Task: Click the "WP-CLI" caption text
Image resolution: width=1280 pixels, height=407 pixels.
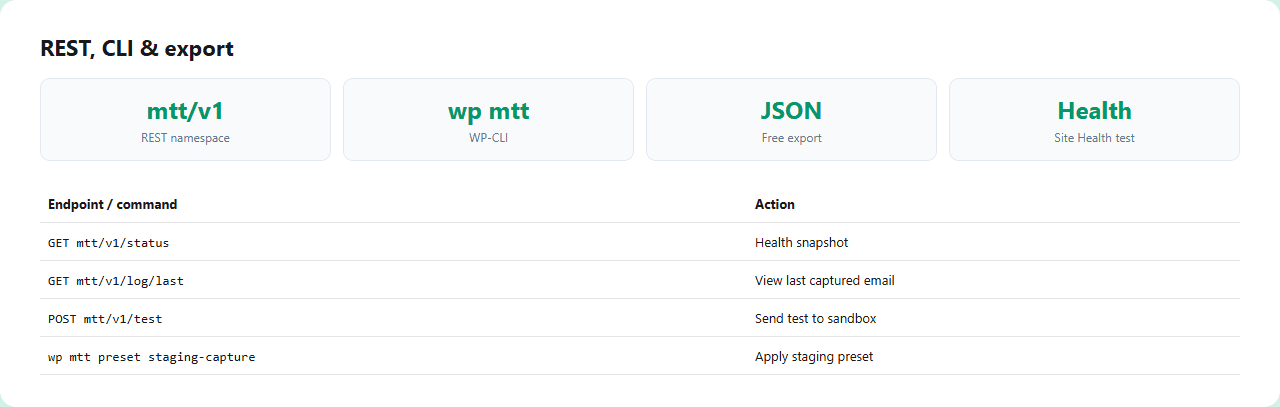Action: tap(488, 138)
